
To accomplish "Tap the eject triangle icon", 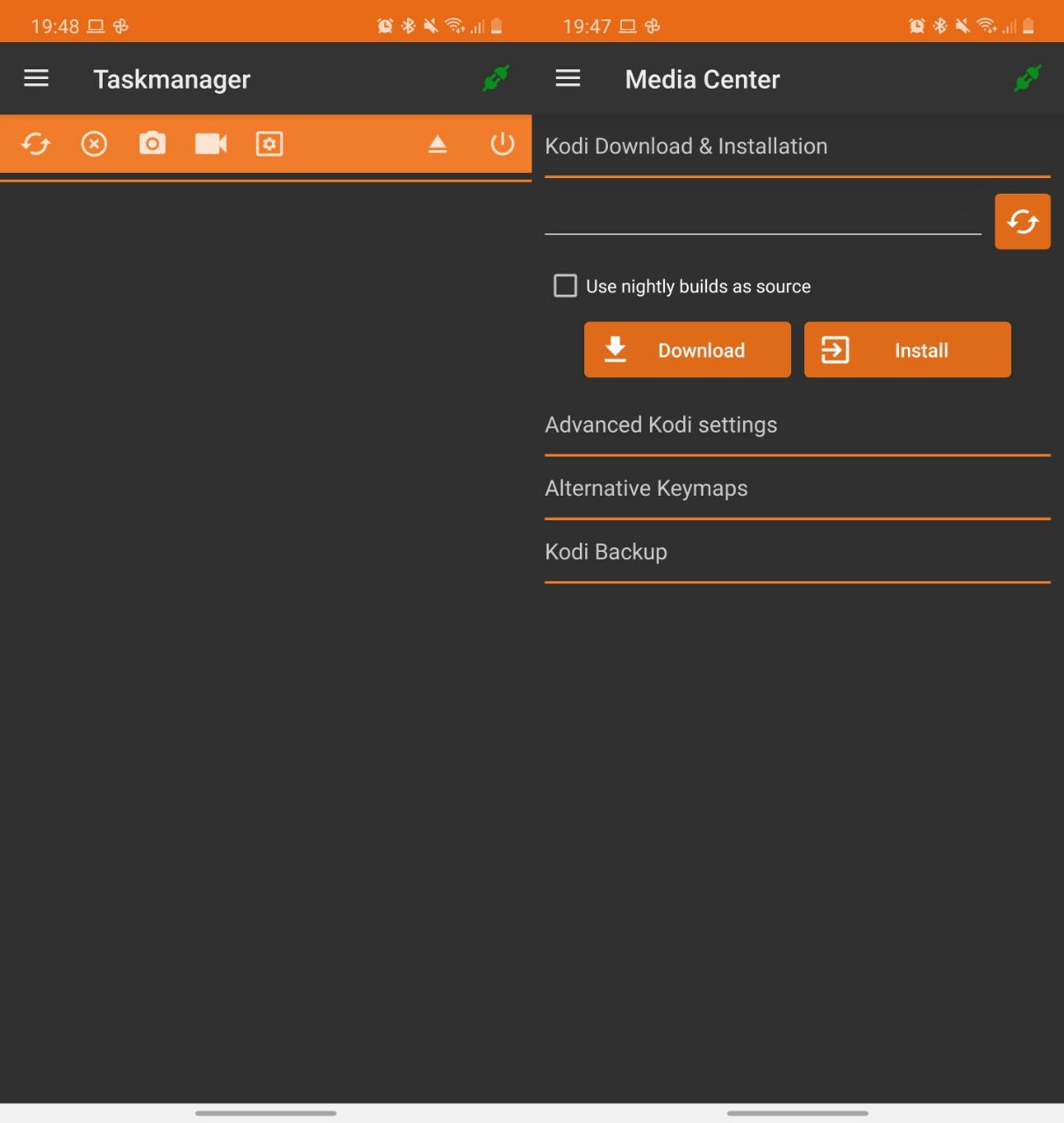I will tap(438, 144).
